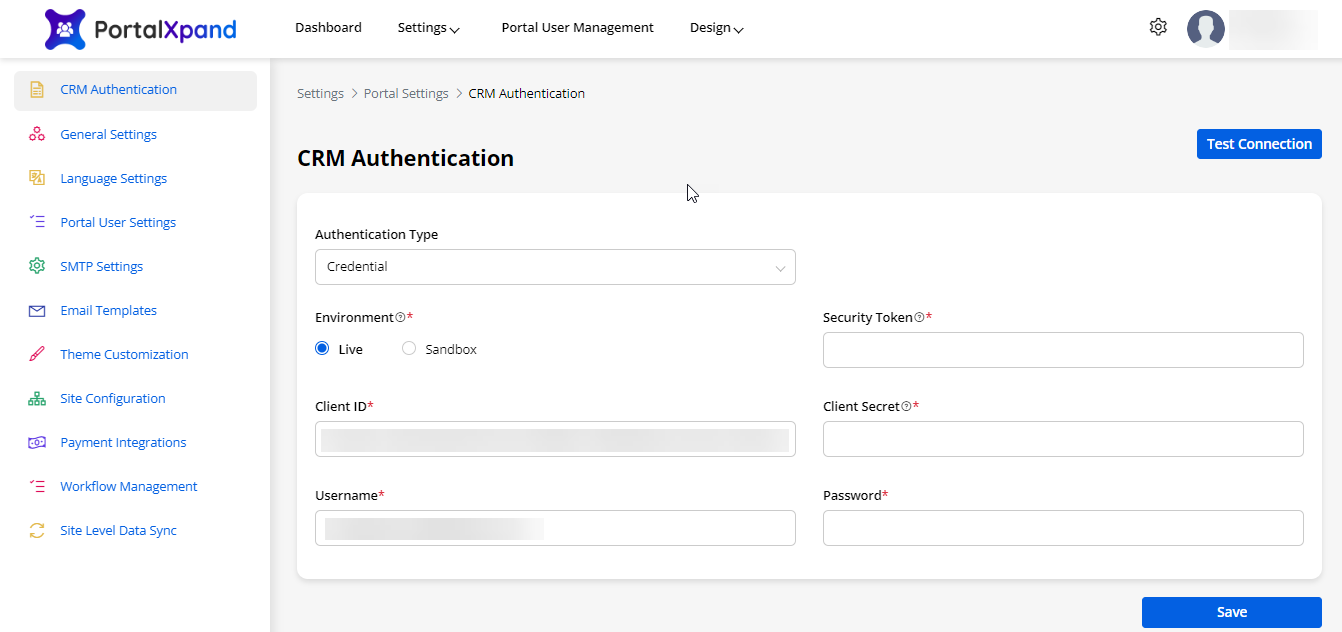Expand the Design menu in top navigation
1342x632 pixels.
tap(716, 28)
